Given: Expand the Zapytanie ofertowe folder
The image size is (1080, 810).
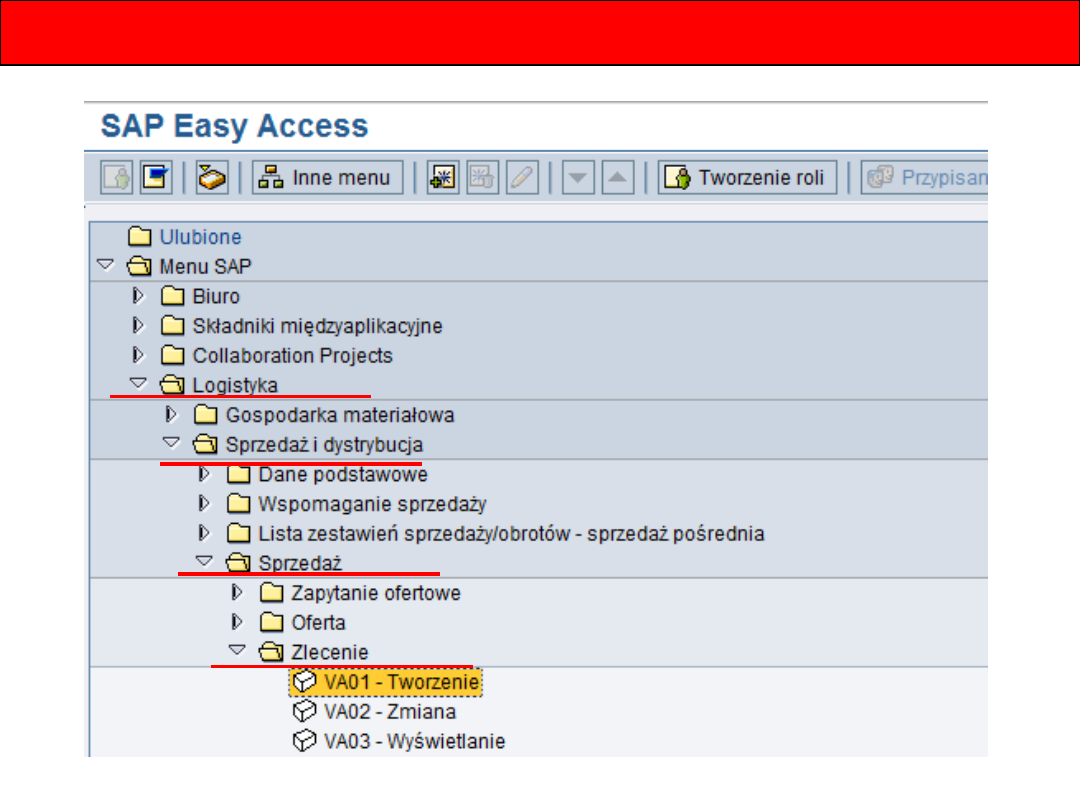Looking at the screenshot, I should tap(238, 592).
